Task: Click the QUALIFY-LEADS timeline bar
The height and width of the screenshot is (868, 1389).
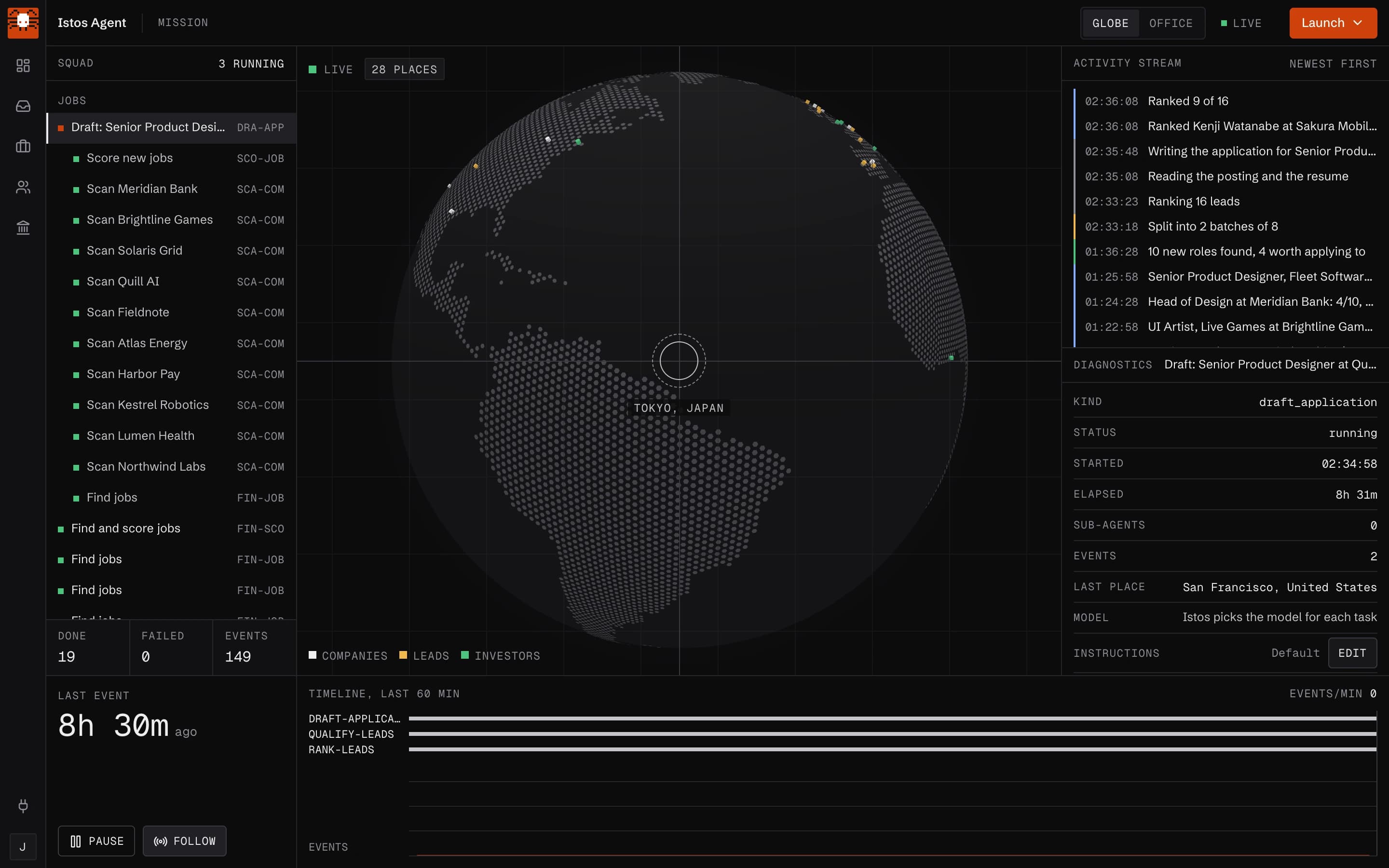Action: click(893, 734)
